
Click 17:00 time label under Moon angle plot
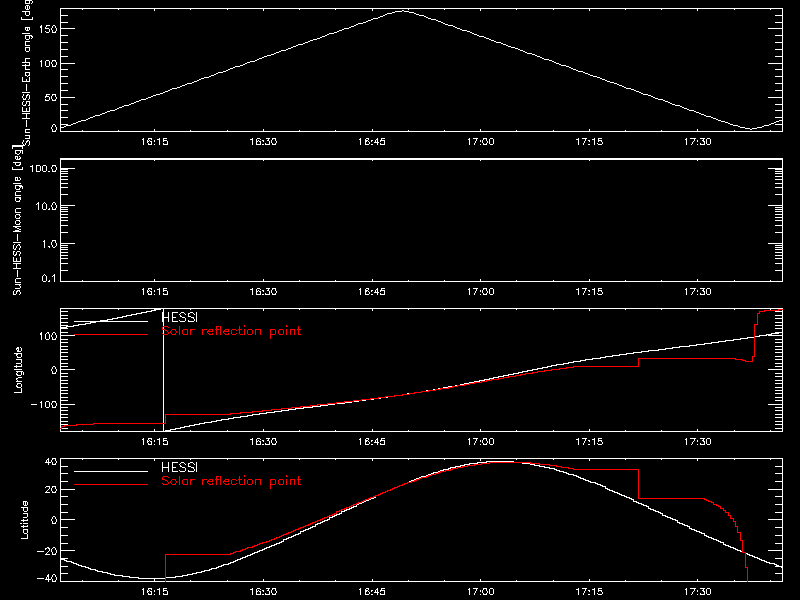click(x=481, y=292)
